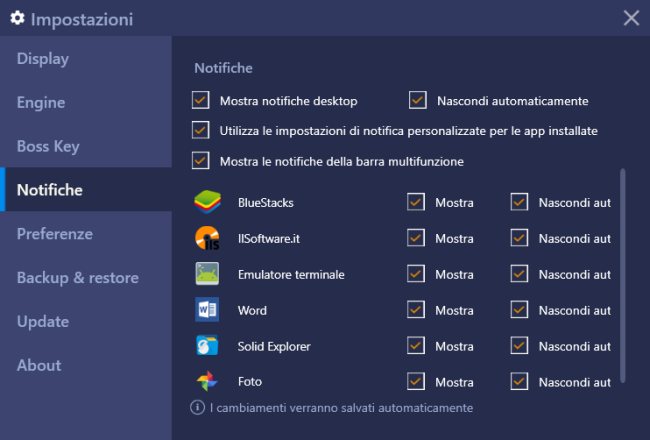Click the Solid Explorer app icon
This screenshot has height=440, width=650.
[x=207, y=346]
